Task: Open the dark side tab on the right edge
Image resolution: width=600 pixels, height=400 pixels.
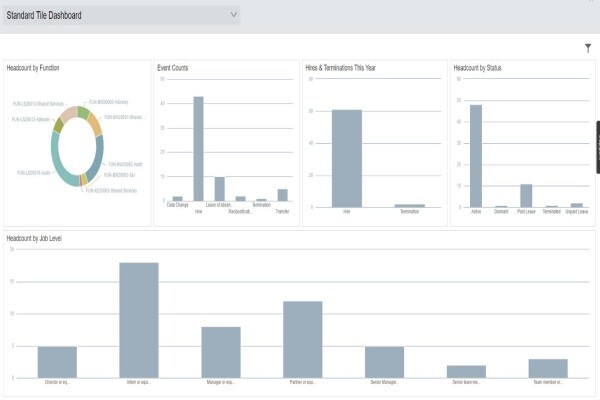Action: (598, 147)
